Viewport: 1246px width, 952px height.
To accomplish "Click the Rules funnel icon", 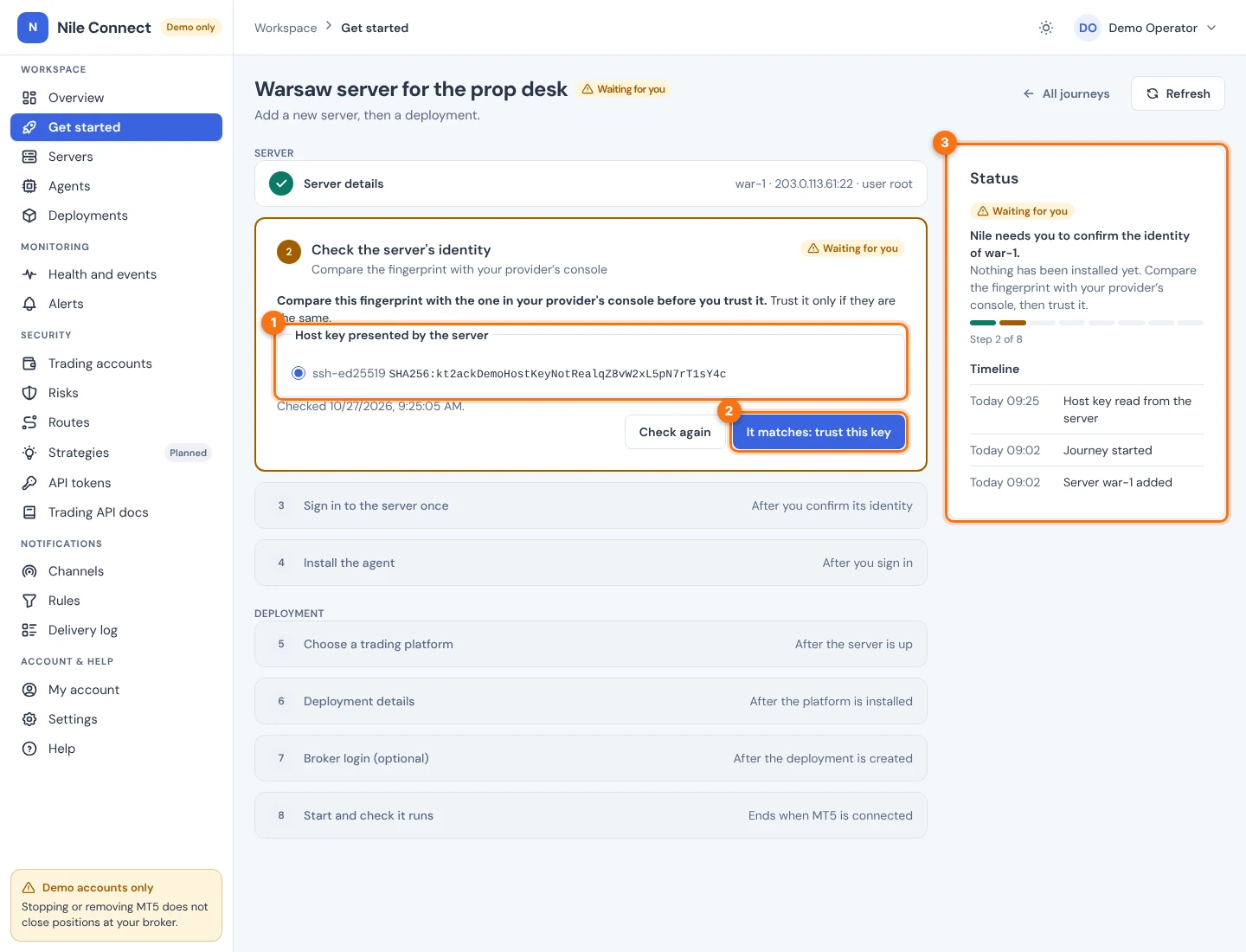I will 29,601.
